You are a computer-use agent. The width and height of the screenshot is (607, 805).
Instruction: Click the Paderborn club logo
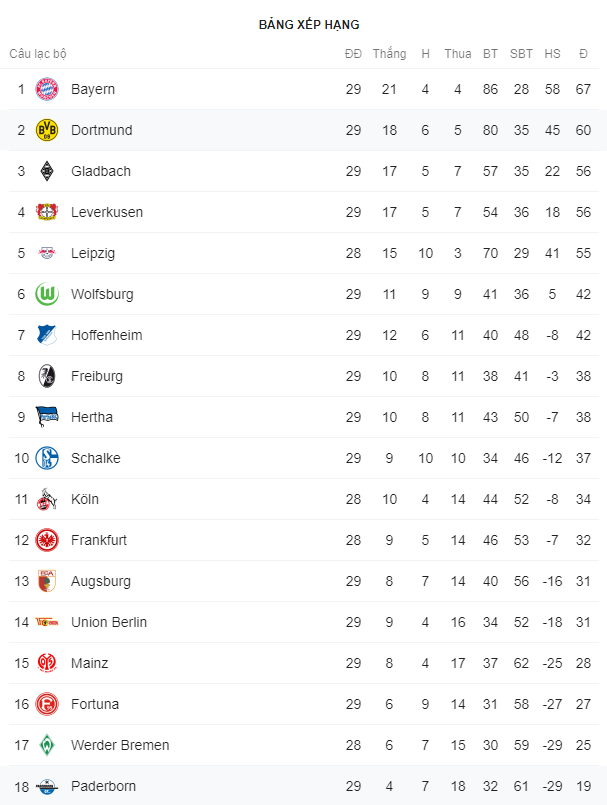pyautogui.click(x=47, y=786)
